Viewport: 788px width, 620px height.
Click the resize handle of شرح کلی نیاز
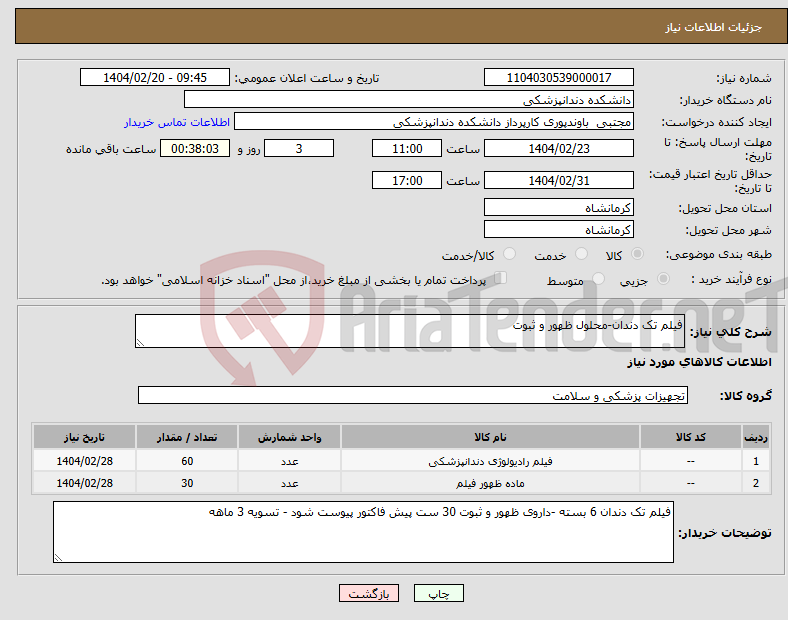coord(140,343)
